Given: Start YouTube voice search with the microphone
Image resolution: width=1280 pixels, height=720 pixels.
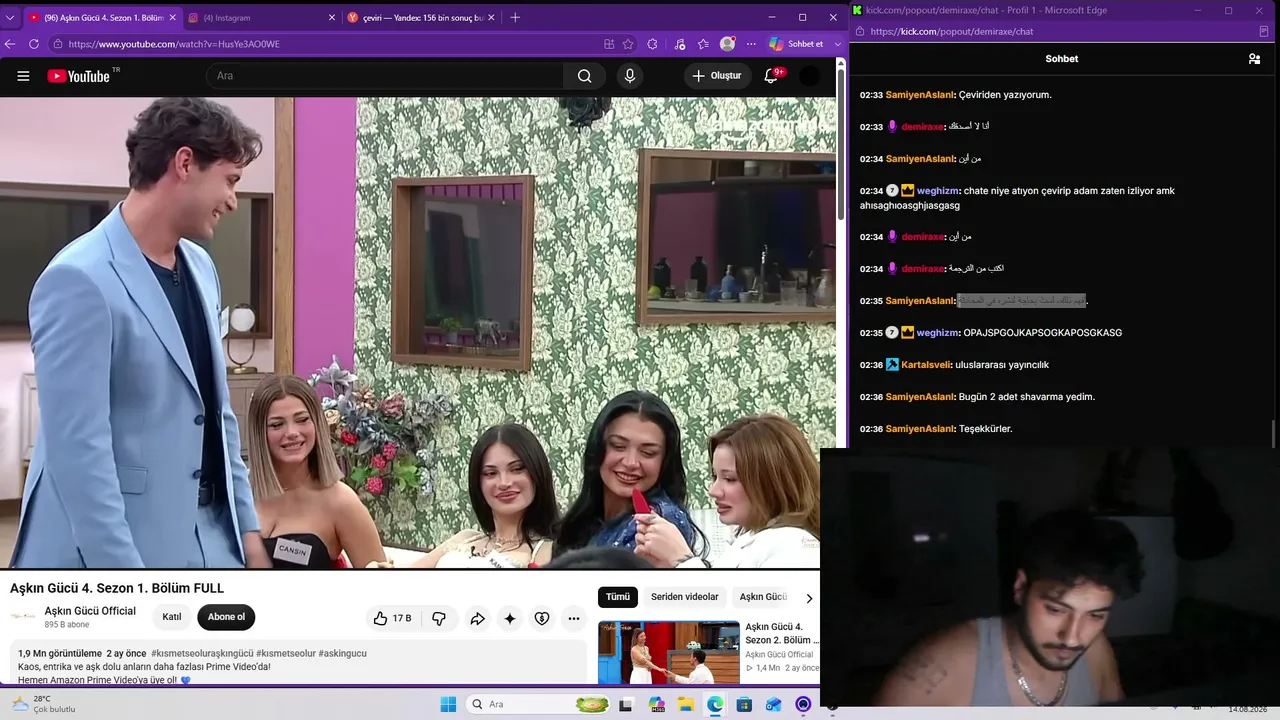Looking at the screenshot, I should [629, 76].
